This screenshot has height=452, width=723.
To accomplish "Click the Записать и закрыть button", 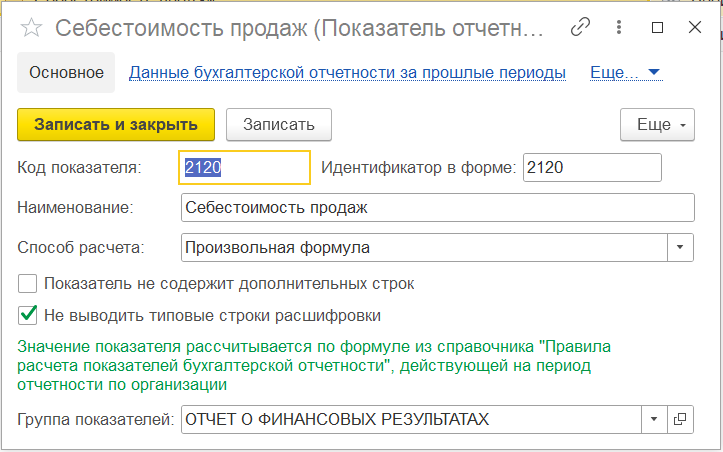I will point(116,125).
